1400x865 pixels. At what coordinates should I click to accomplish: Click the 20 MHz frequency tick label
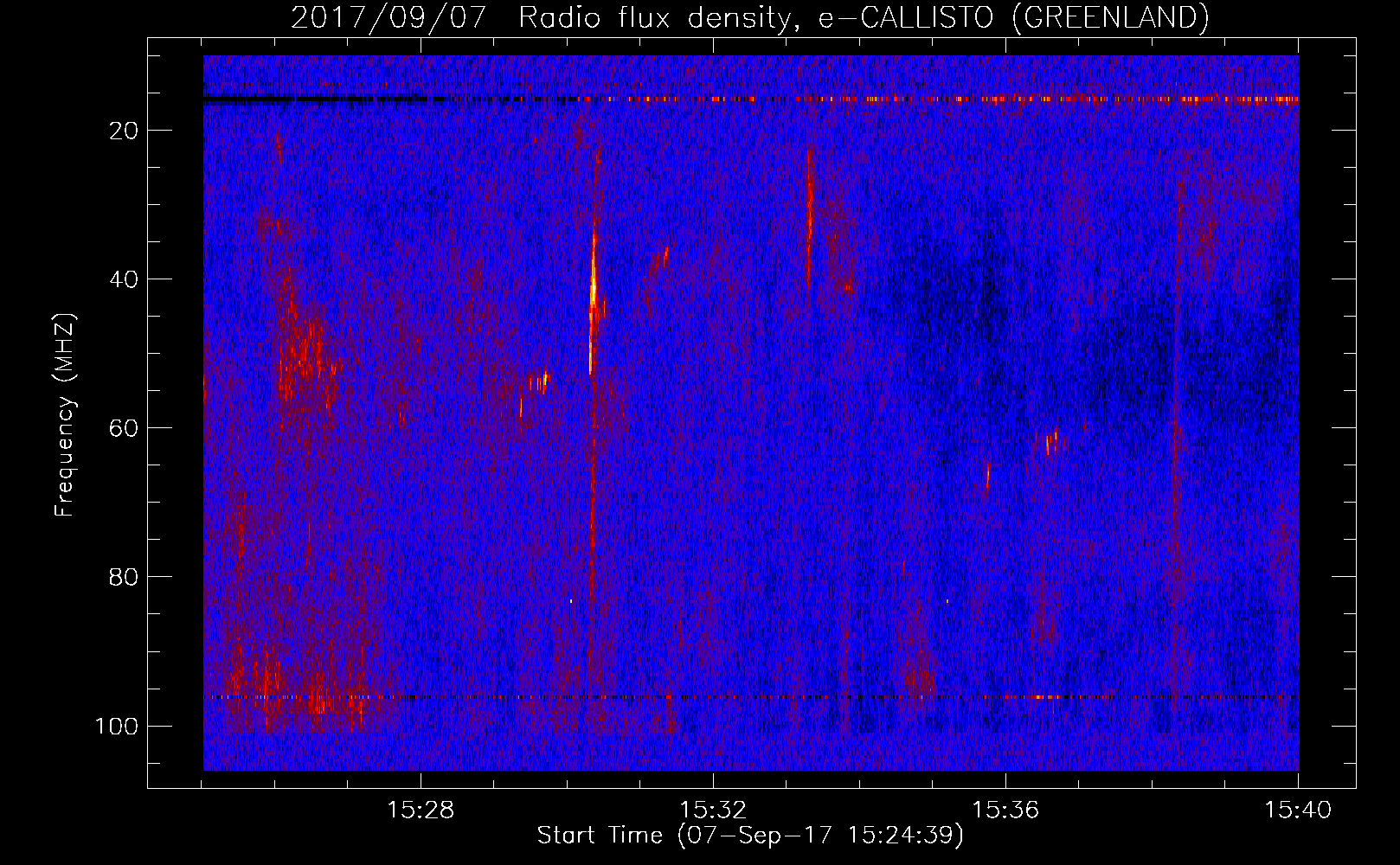pyautogui.click(x=124, y=131)
